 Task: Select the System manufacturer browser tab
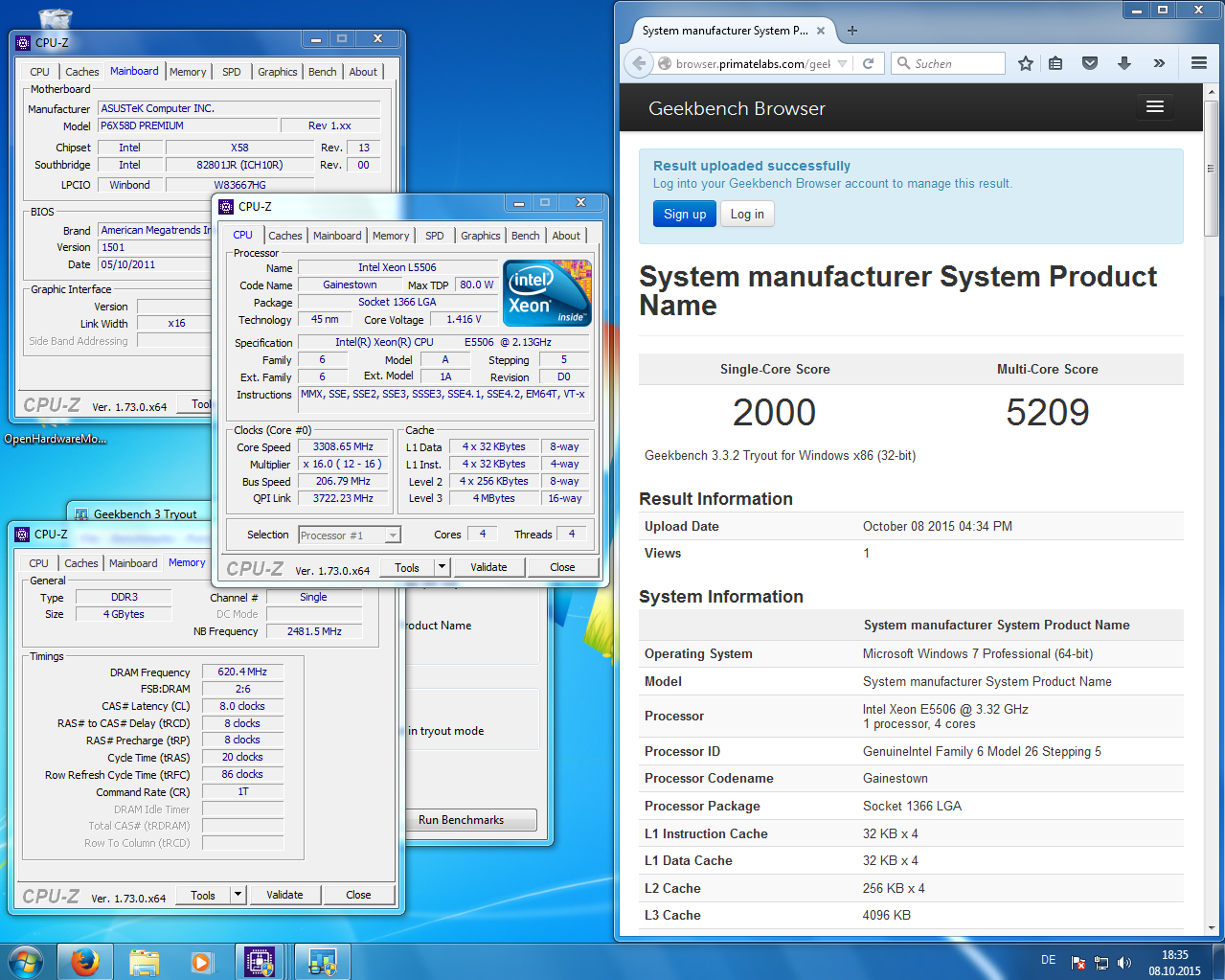(725, 31)
